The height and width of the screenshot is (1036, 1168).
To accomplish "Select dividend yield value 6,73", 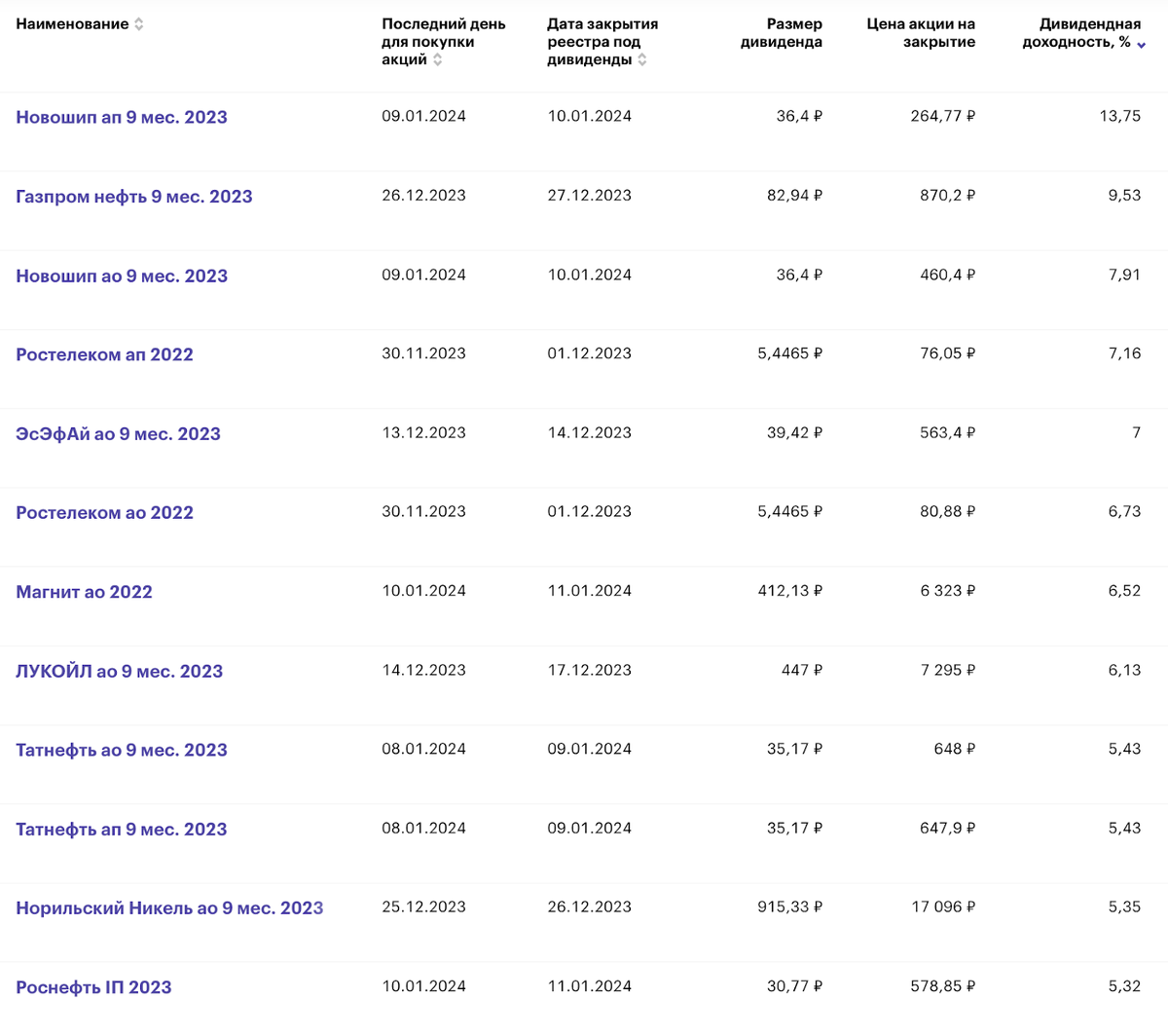I will click(x=1124, y=511).
